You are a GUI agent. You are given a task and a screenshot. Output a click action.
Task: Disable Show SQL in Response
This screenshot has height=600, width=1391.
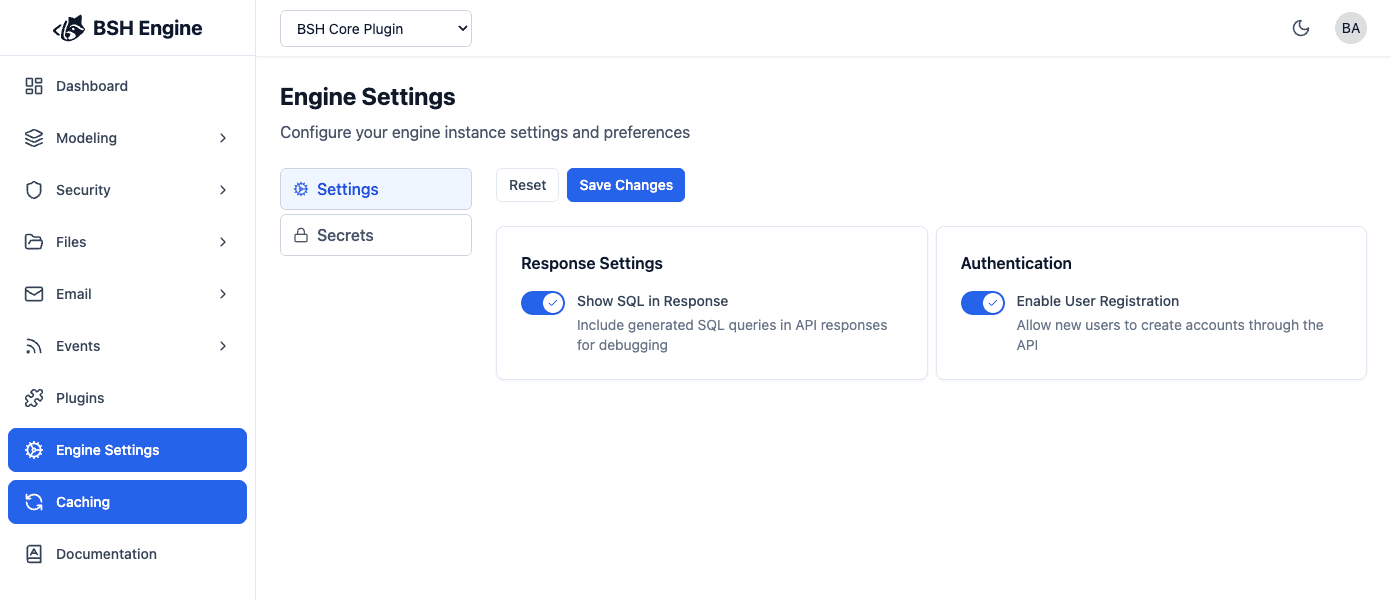coord(543,302)
